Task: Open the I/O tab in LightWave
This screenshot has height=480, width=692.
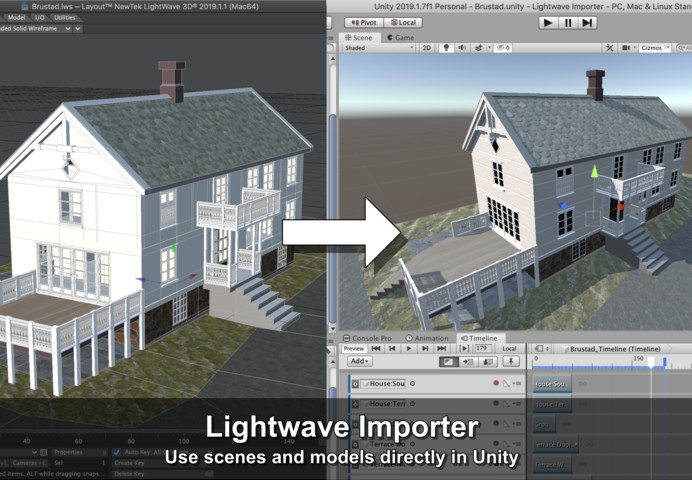Action: pos(40,18)
